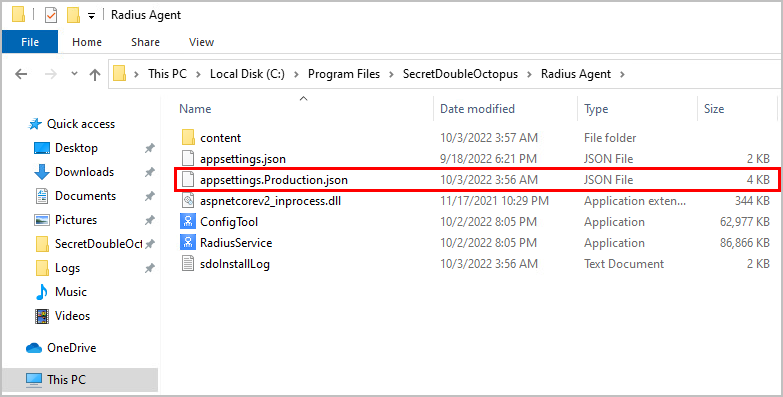This screenshot has height=397, width=783.
Task: Switch to the Share ribbon tab
Action: (145, 42)
